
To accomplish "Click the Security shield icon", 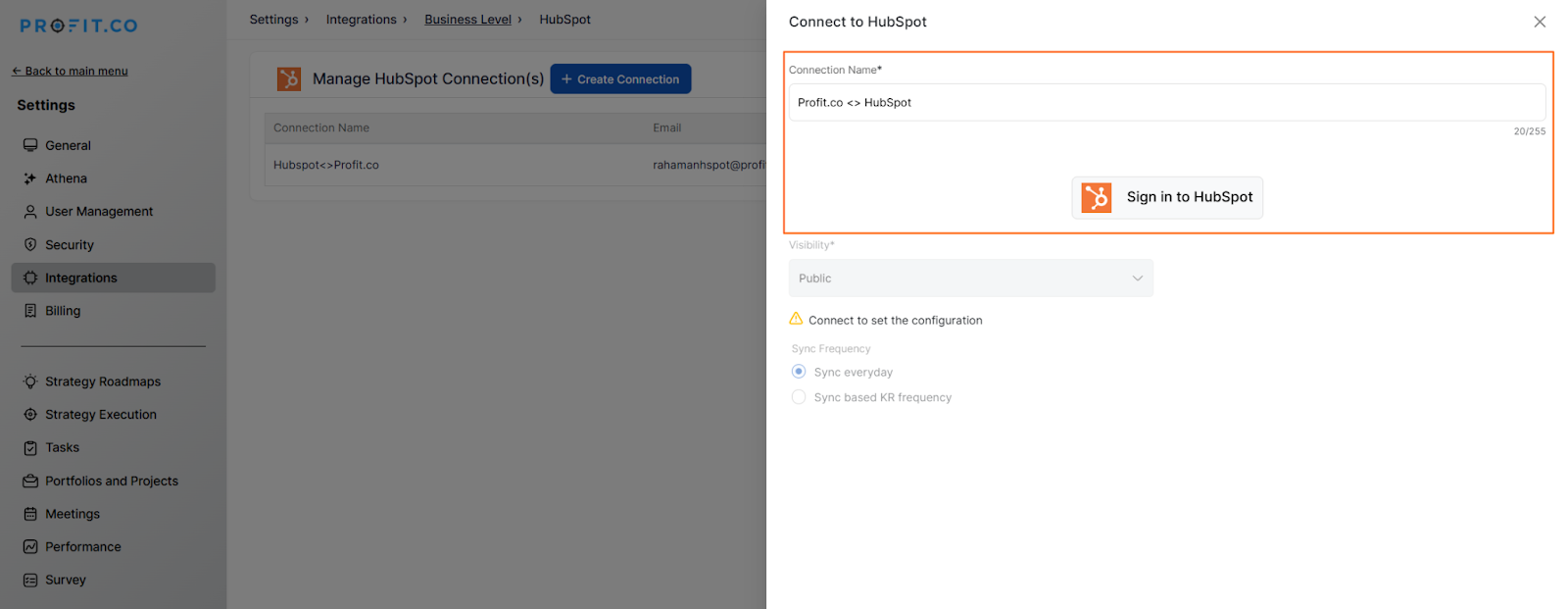I will (x=30, y=244).
